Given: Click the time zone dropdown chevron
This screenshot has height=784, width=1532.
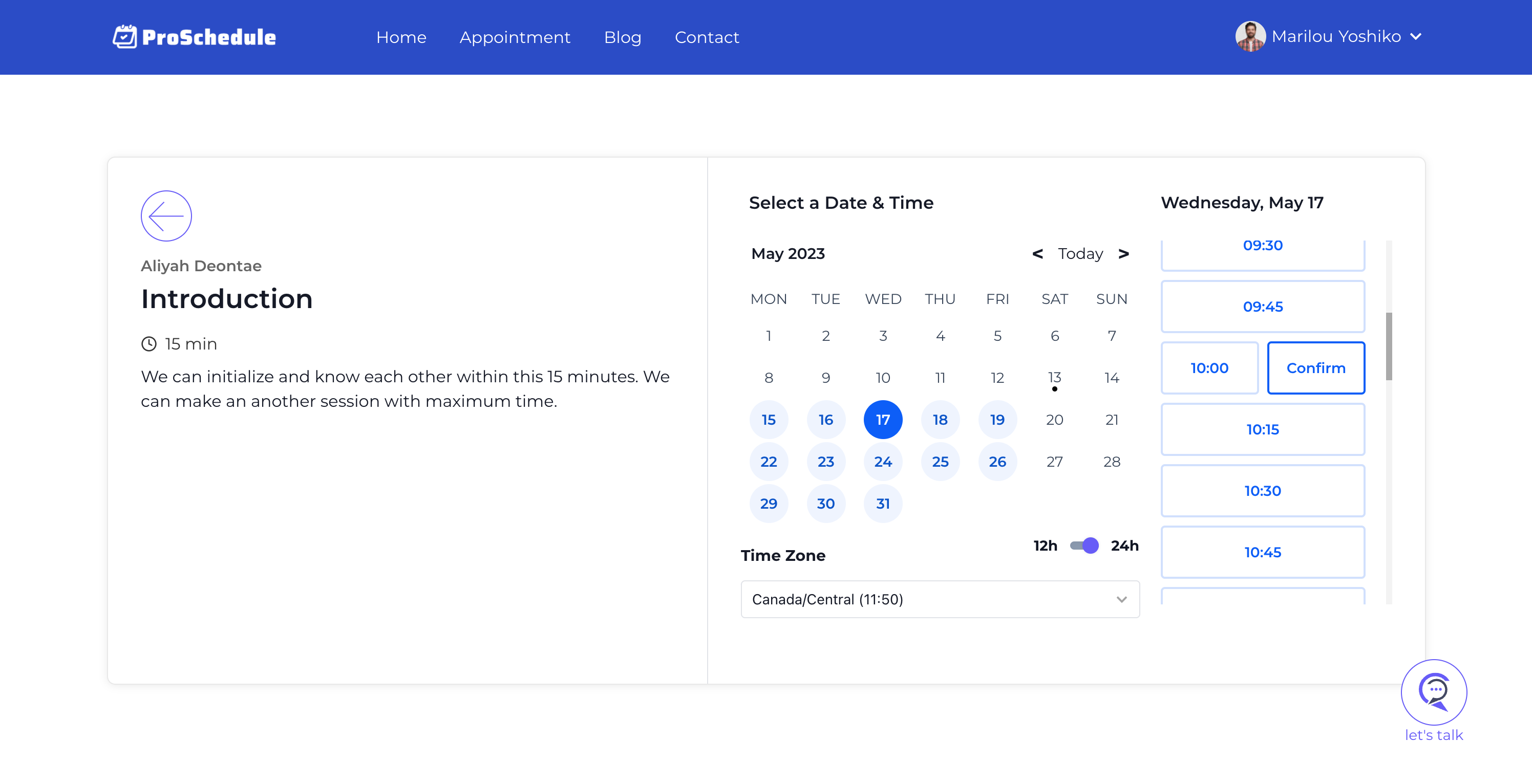Looking at the screenshot, I should click(x=1121, y=599).
